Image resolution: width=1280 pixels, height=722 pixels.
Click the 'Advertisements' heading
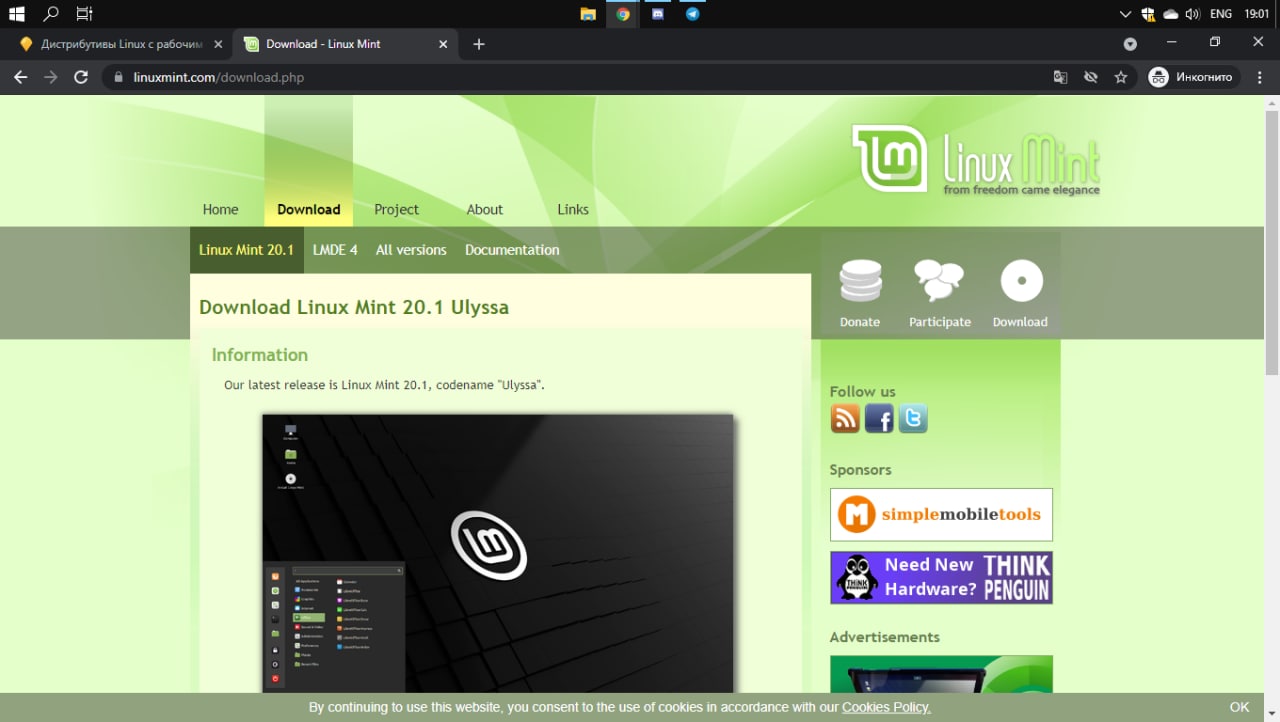pos(884,637)
